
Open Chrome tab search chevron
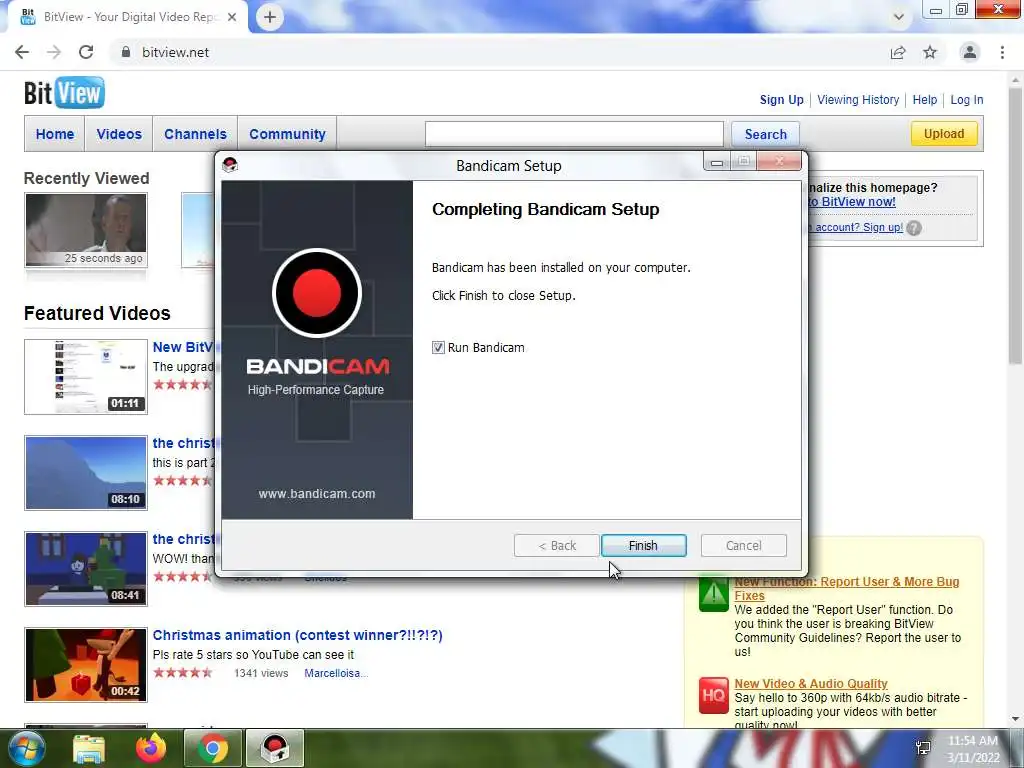tap(899, 17)
